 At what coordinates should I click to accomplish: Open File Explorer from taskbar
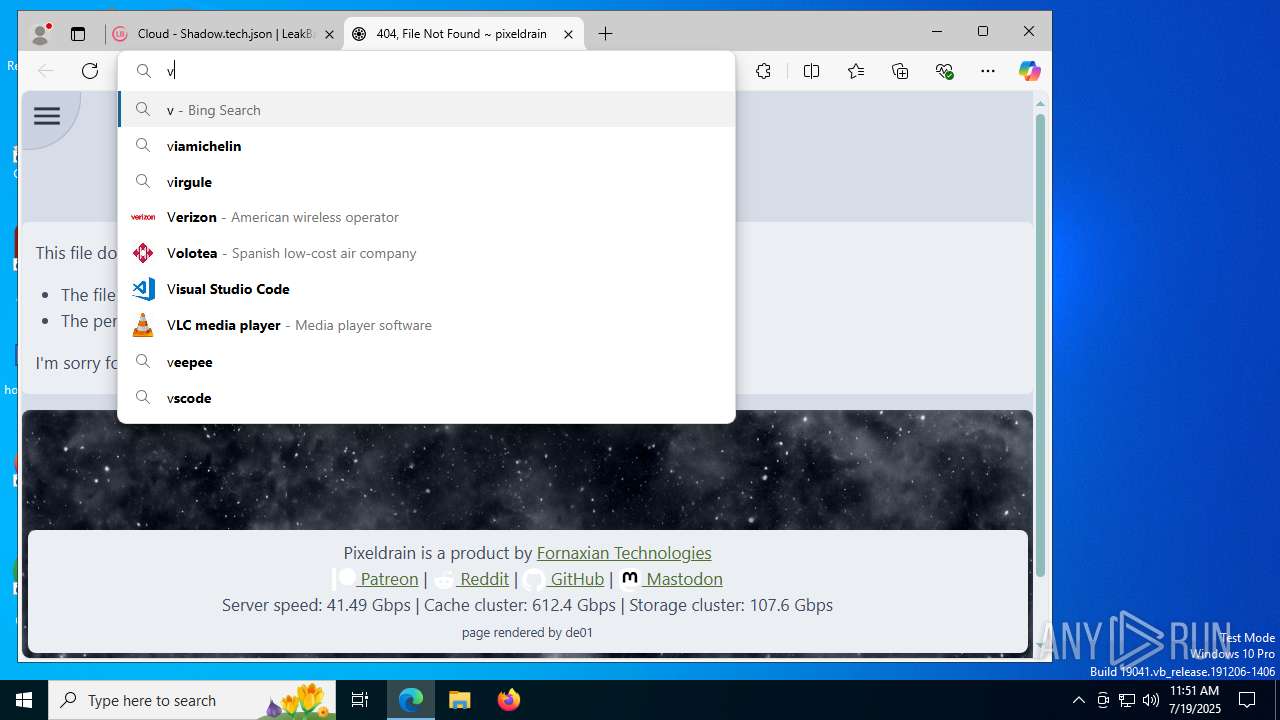(x=460, y=700)
